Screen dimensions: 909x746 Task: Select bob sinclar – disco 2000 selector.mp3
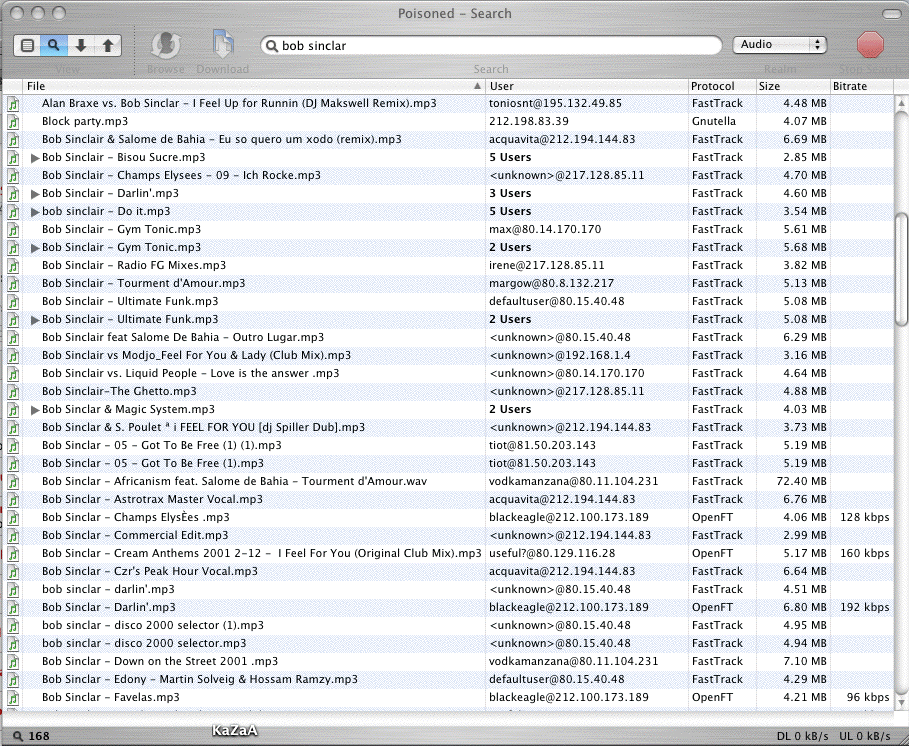144,643
